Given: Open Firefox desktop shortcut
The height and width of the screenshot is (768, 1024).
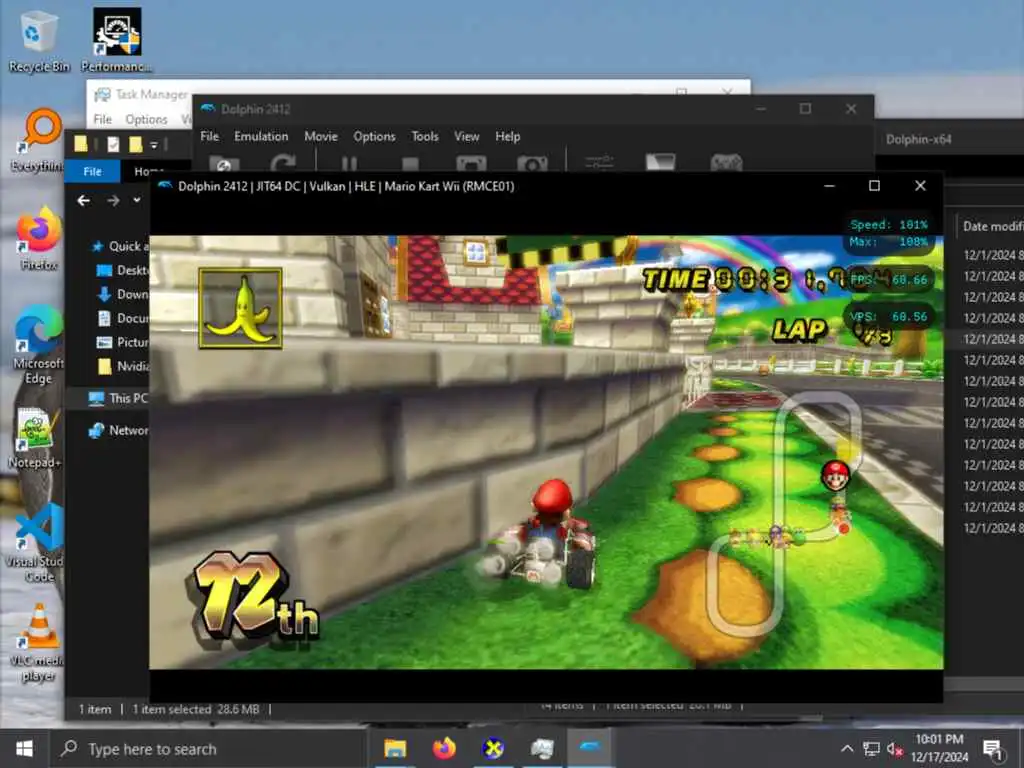Looking at the screenshot, I should (x=39, y=238).
